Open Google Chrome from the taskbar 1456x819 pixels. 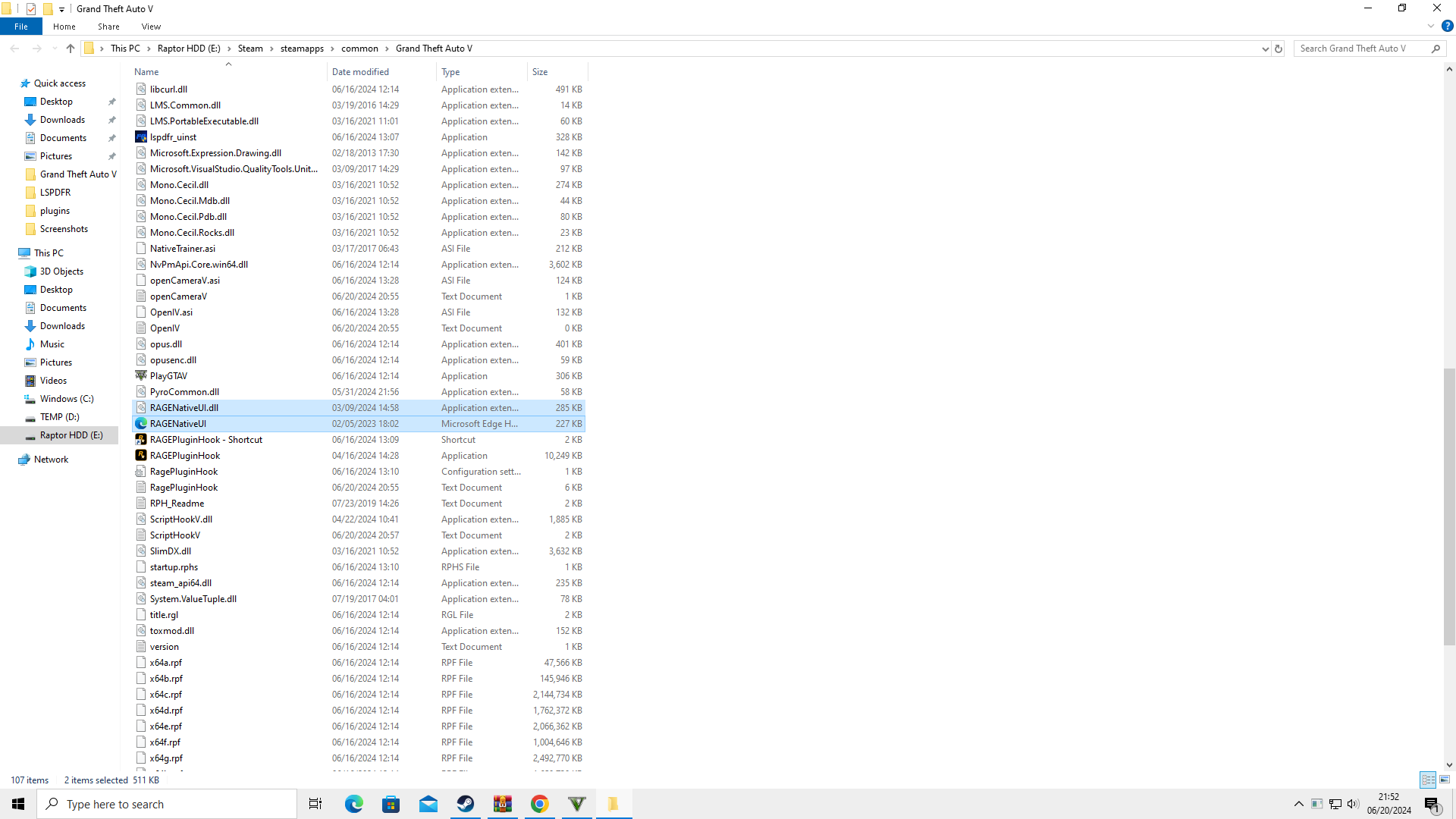(x=540, y=804)
